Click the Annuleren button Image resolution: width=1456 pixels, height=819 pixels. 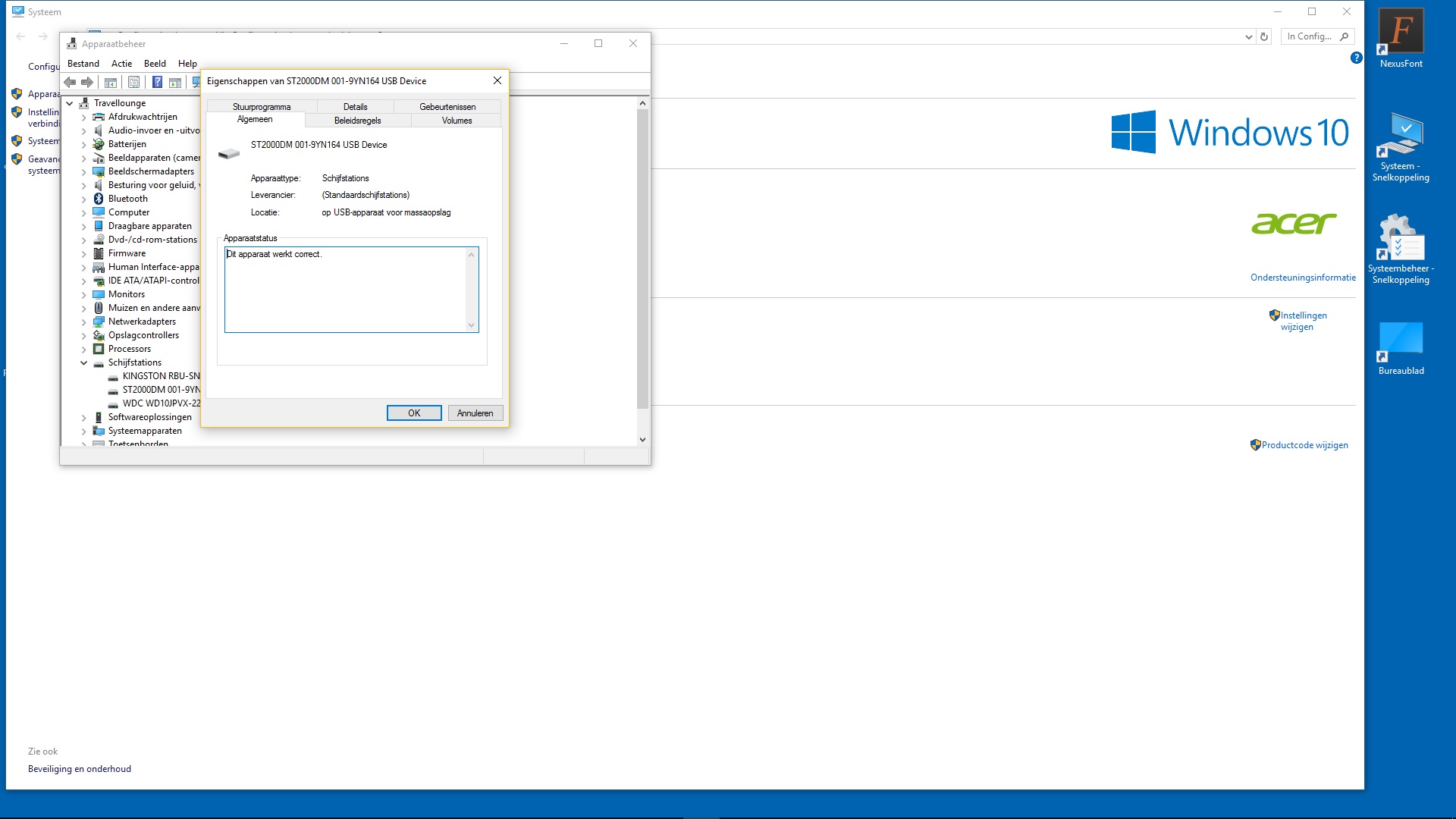click(x=475, y=413)
